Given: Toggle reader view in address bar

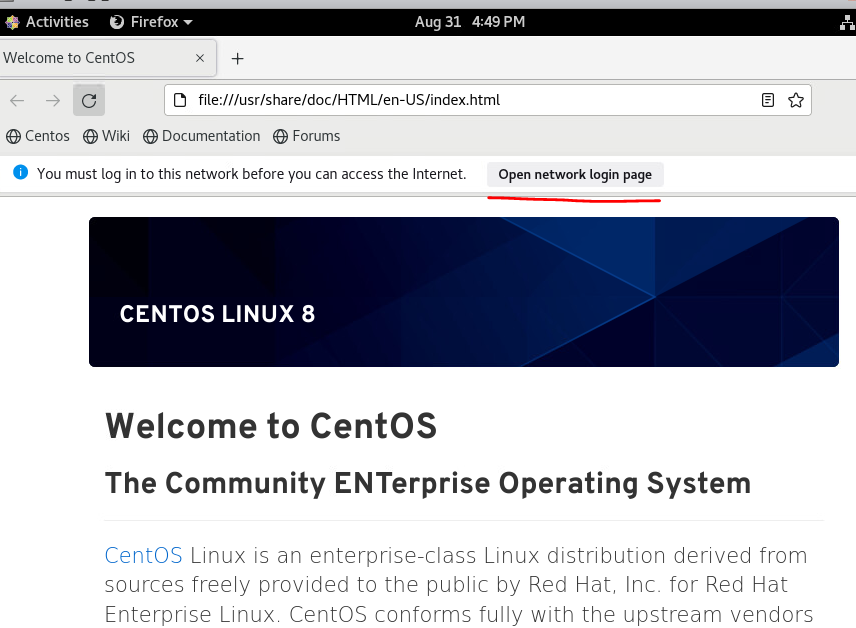Looking at the screenshot, I should (768, 100).
